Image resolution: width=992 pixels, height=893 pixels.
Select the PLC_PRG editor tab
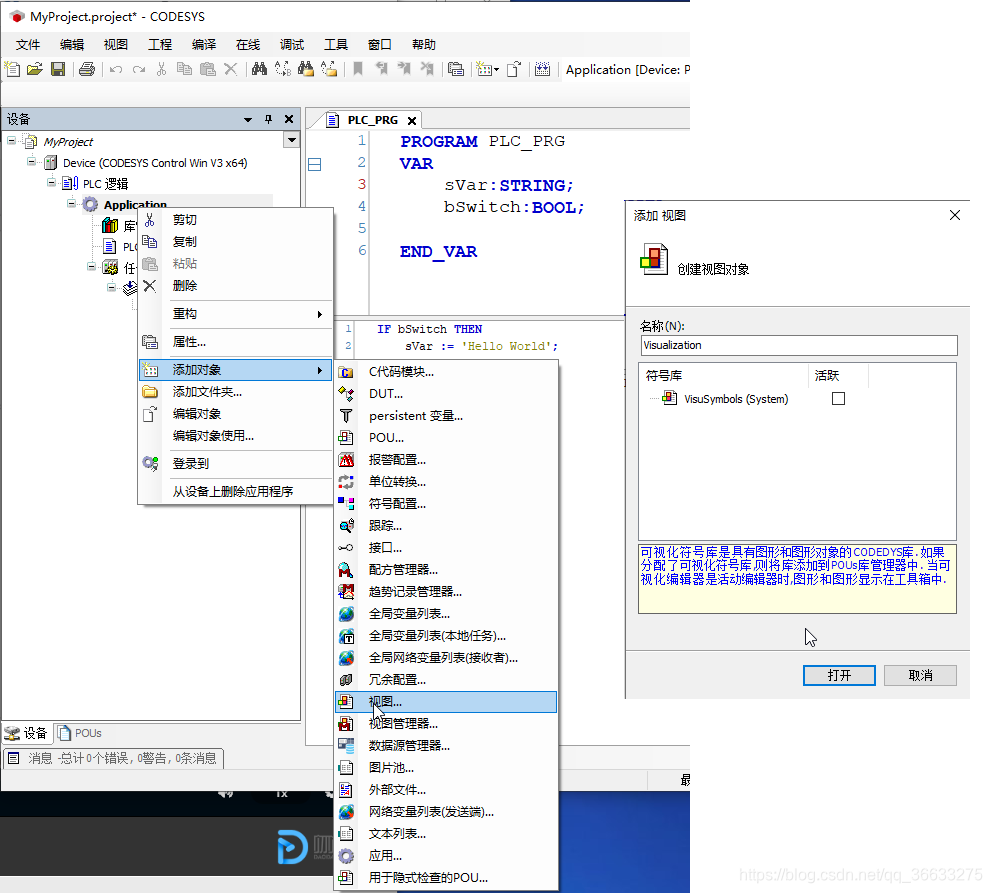pyautogui.click(x=372, y=120)
